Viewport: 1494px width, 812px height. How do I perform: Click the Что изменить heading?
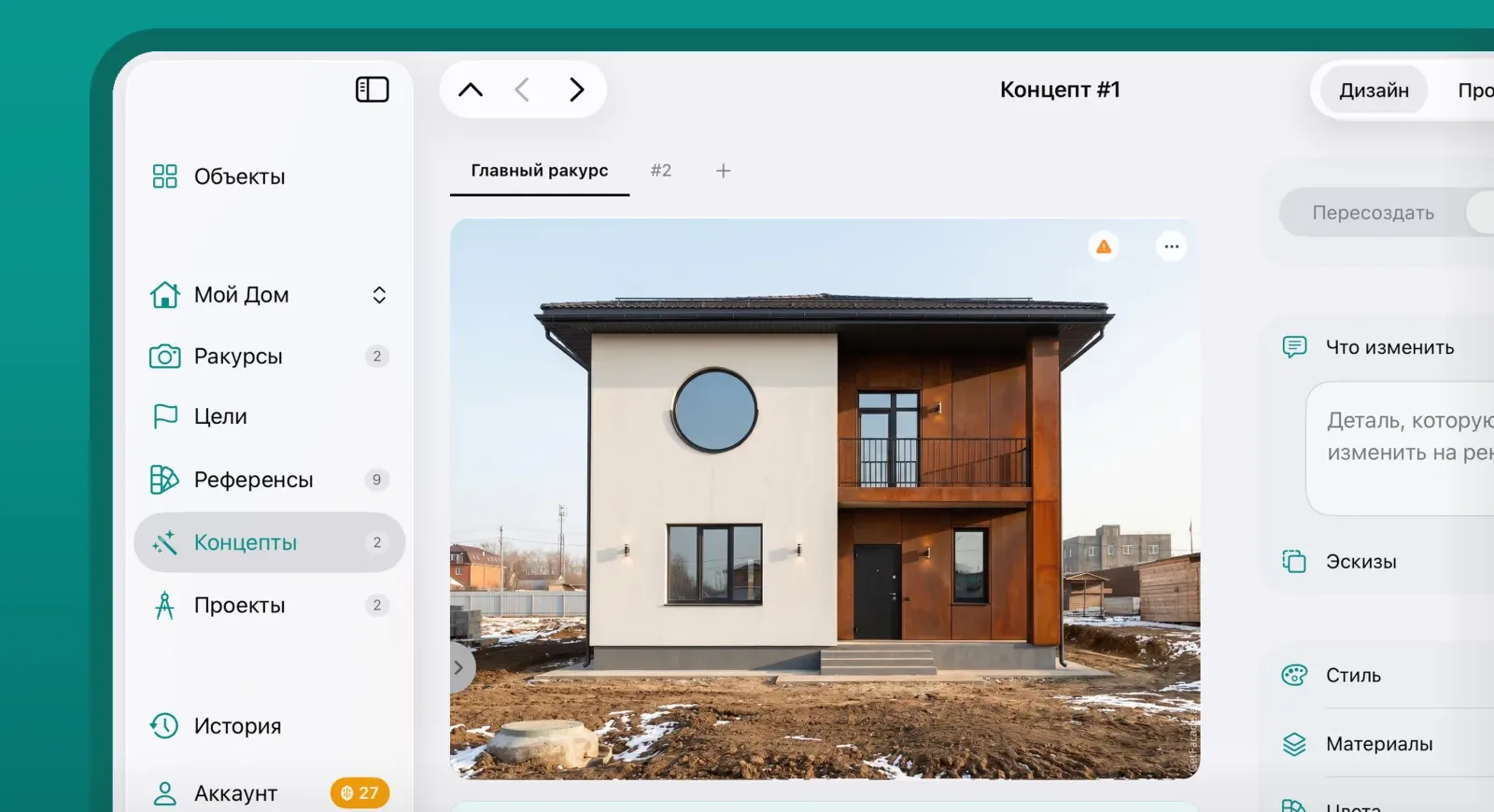[x=1390, y=347]
